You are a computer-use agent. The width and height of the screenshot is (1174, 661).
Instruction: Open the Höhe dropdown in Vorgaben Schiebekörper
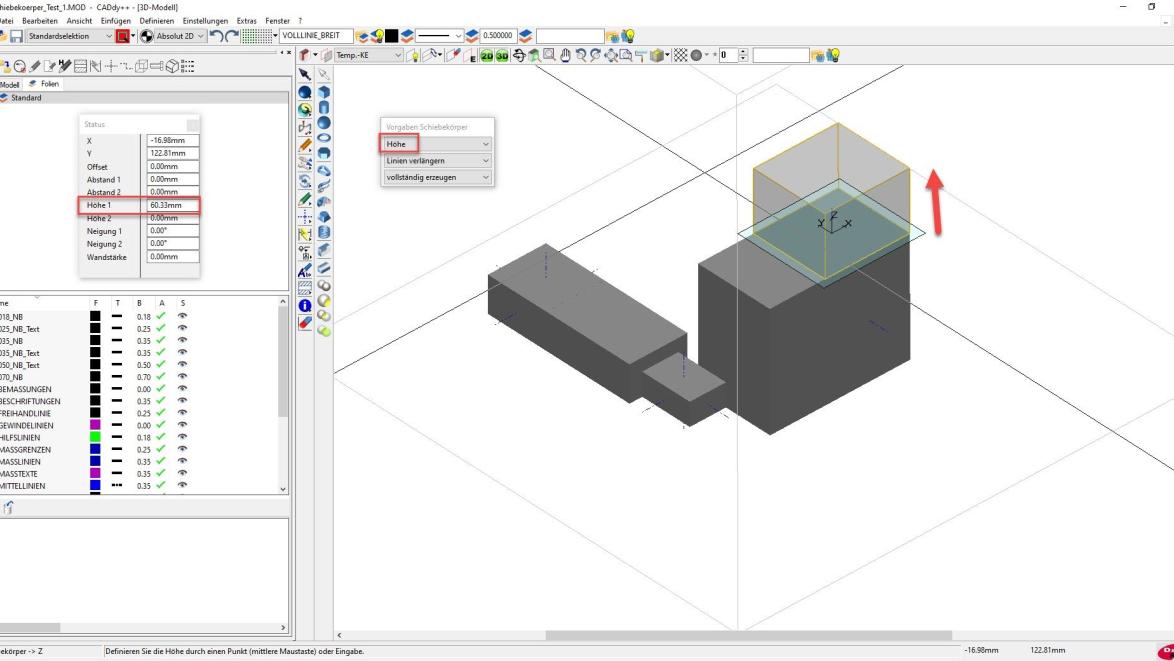(437, 144)
